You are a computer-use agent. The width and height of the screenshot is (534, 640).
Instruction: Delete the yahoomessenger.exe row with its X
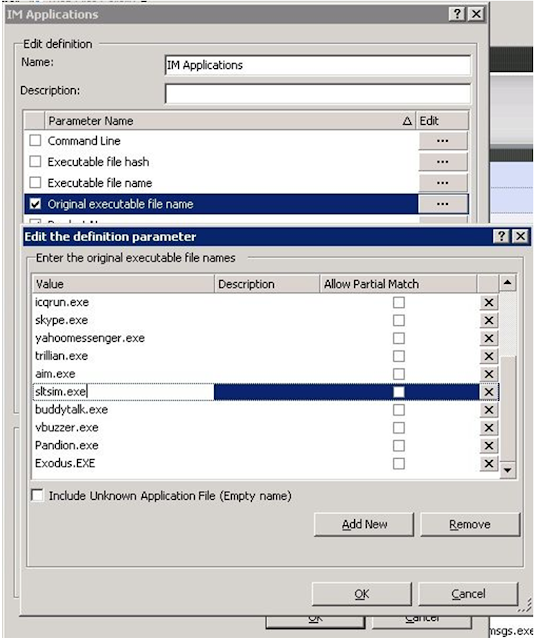tap(489, 338)
